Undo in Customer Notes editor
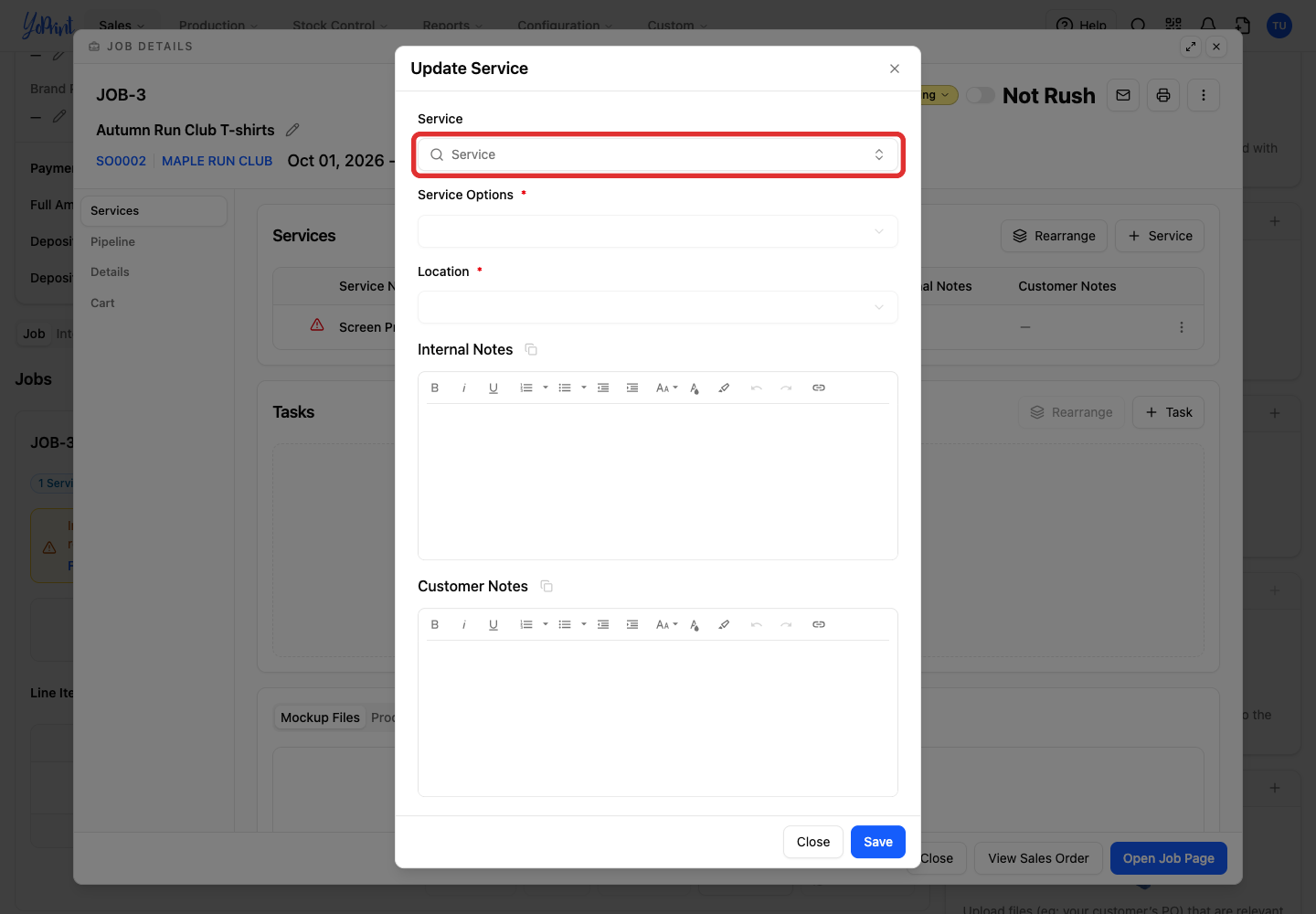The width and height of the screenshot is (1316, 914). pos(757,624)
